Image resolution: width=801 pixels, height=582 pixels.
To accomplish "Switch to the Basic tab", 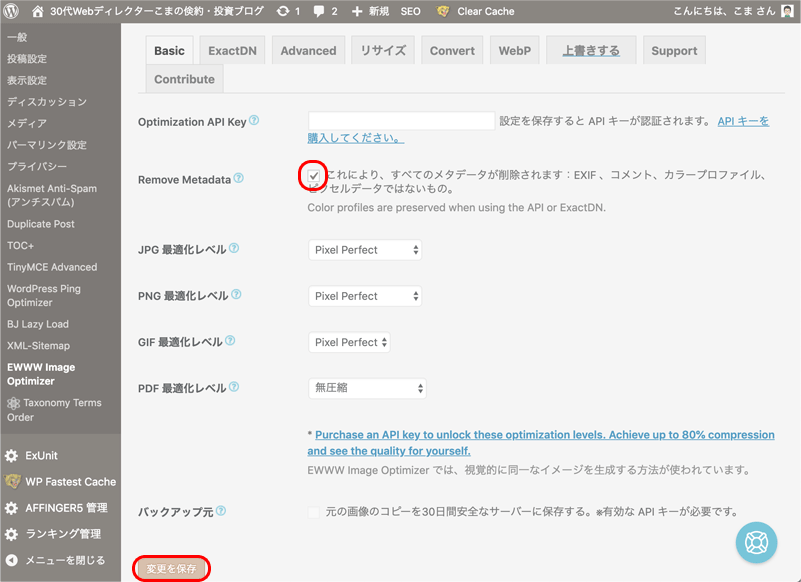I will (169, 50).
